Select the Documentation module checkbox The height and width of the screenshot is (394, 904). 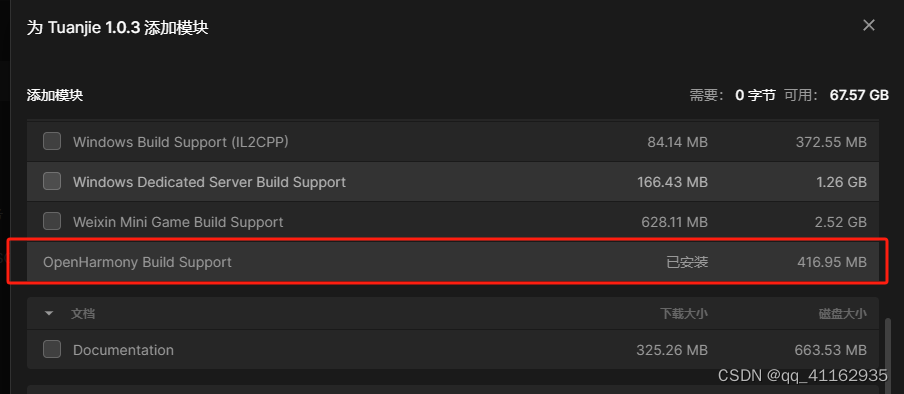point(52,350)
